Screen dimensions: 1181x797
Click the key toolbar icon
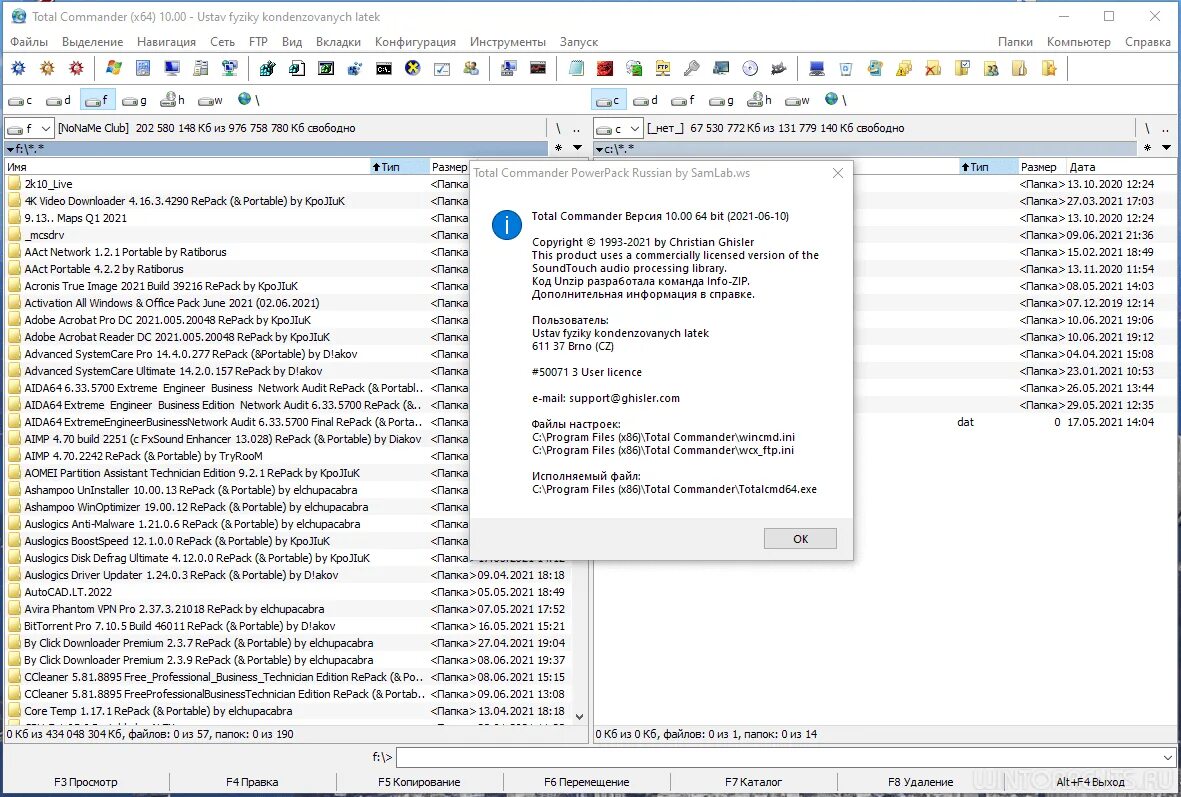click(x=691, y=69)
